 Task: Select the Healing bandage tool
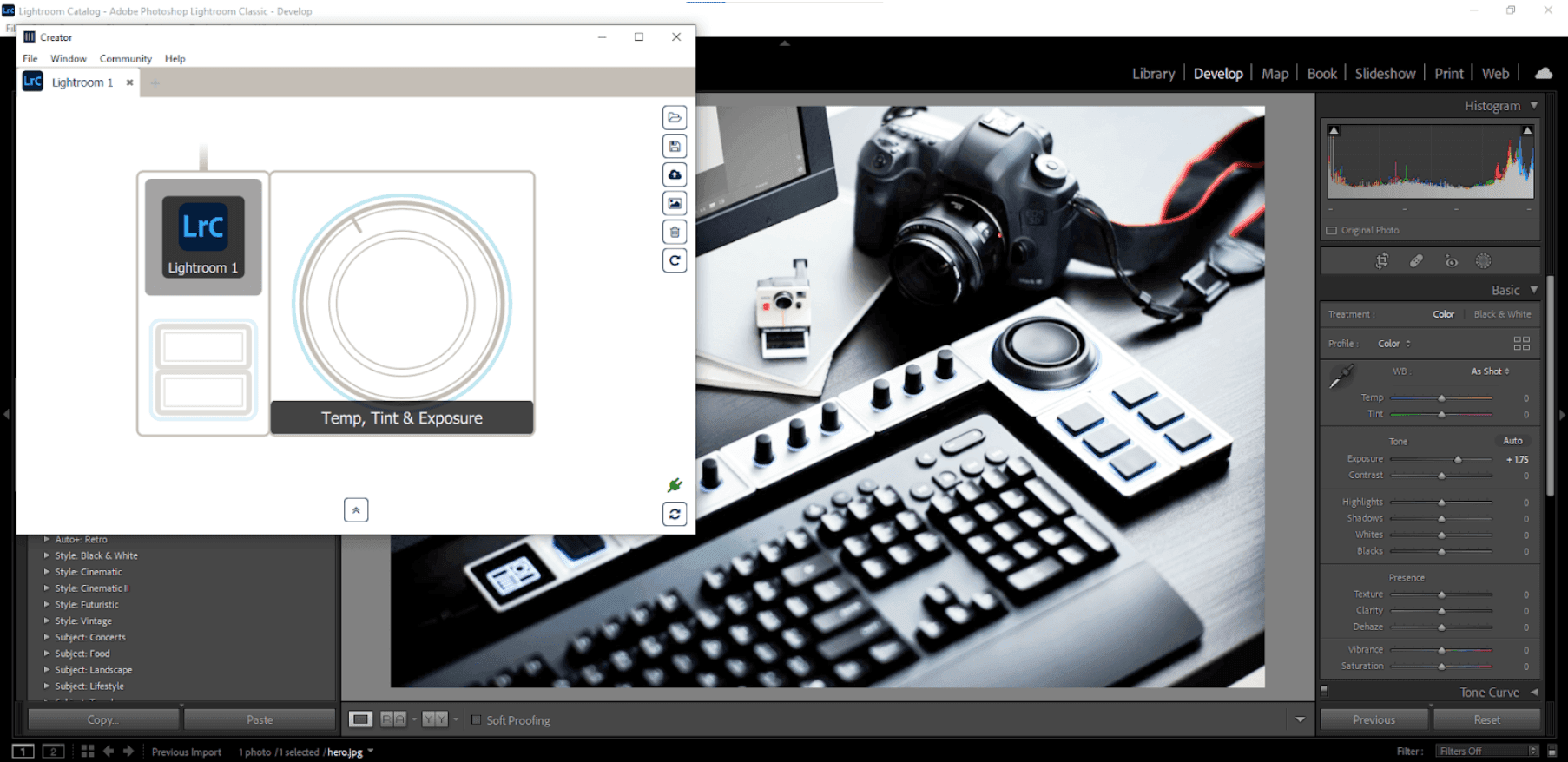tap(1416, 260)
